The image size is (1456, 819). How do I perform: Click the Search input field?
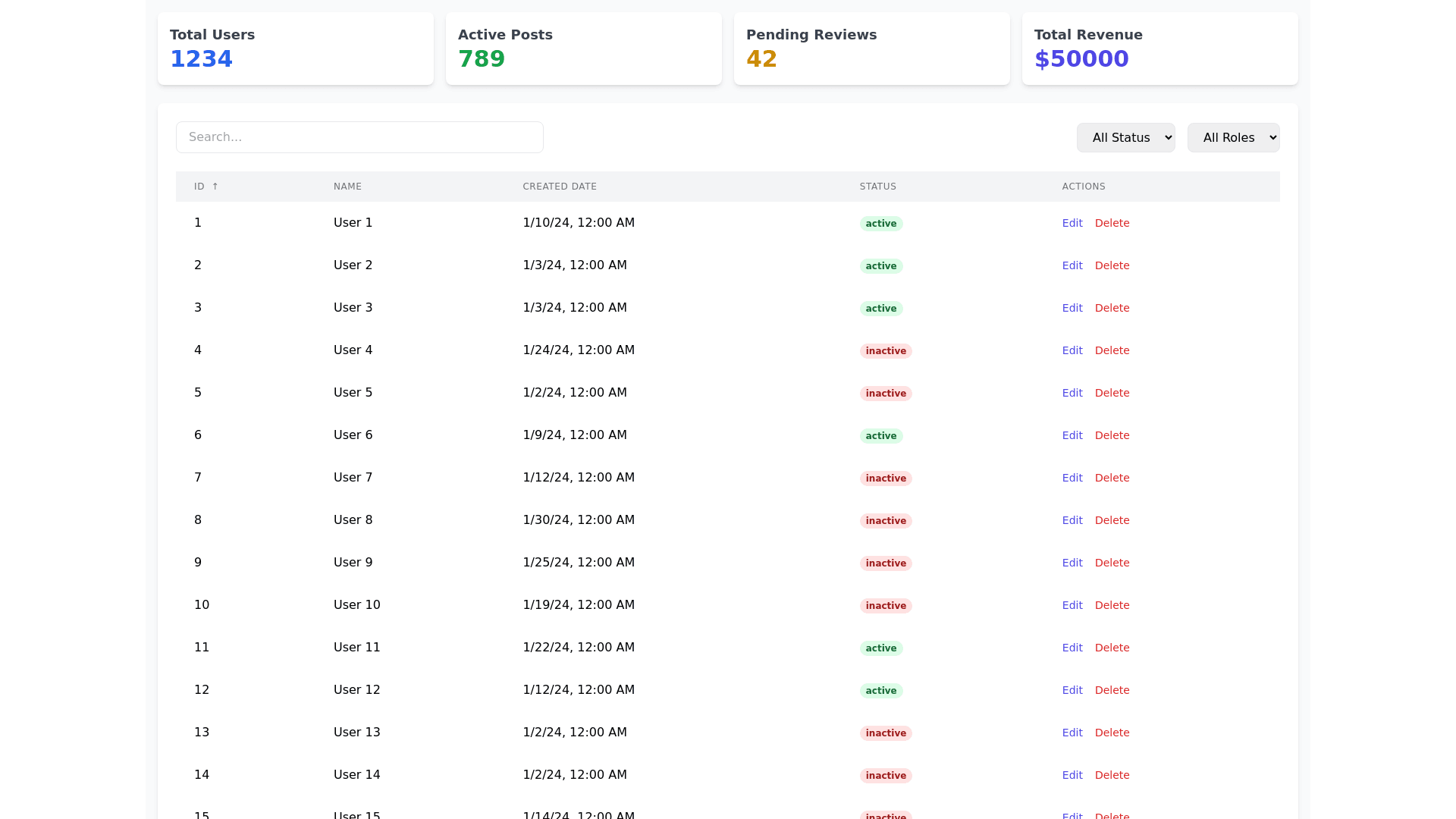[359, 137]
